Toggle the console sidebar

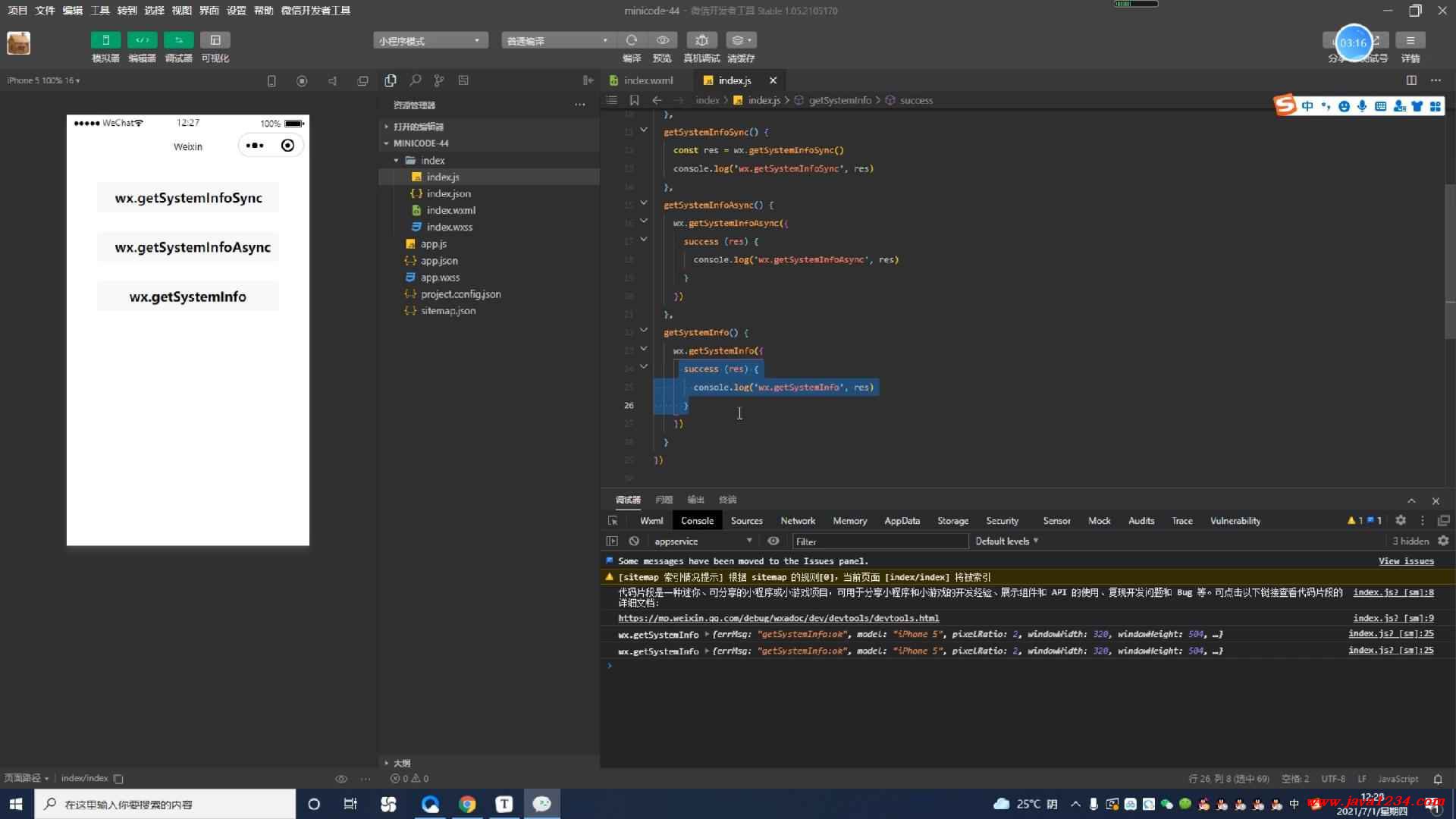point(612,541)
